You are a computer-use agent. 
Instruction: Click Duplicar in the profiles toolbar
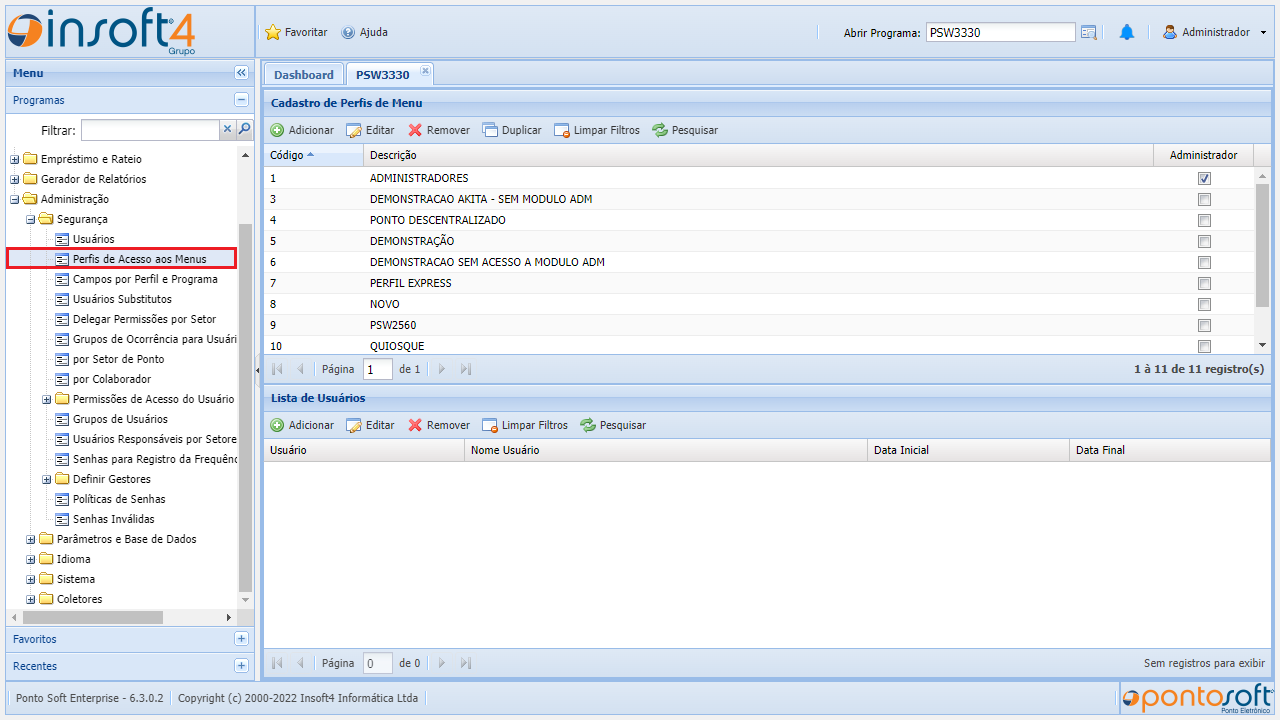click(511, 130)
